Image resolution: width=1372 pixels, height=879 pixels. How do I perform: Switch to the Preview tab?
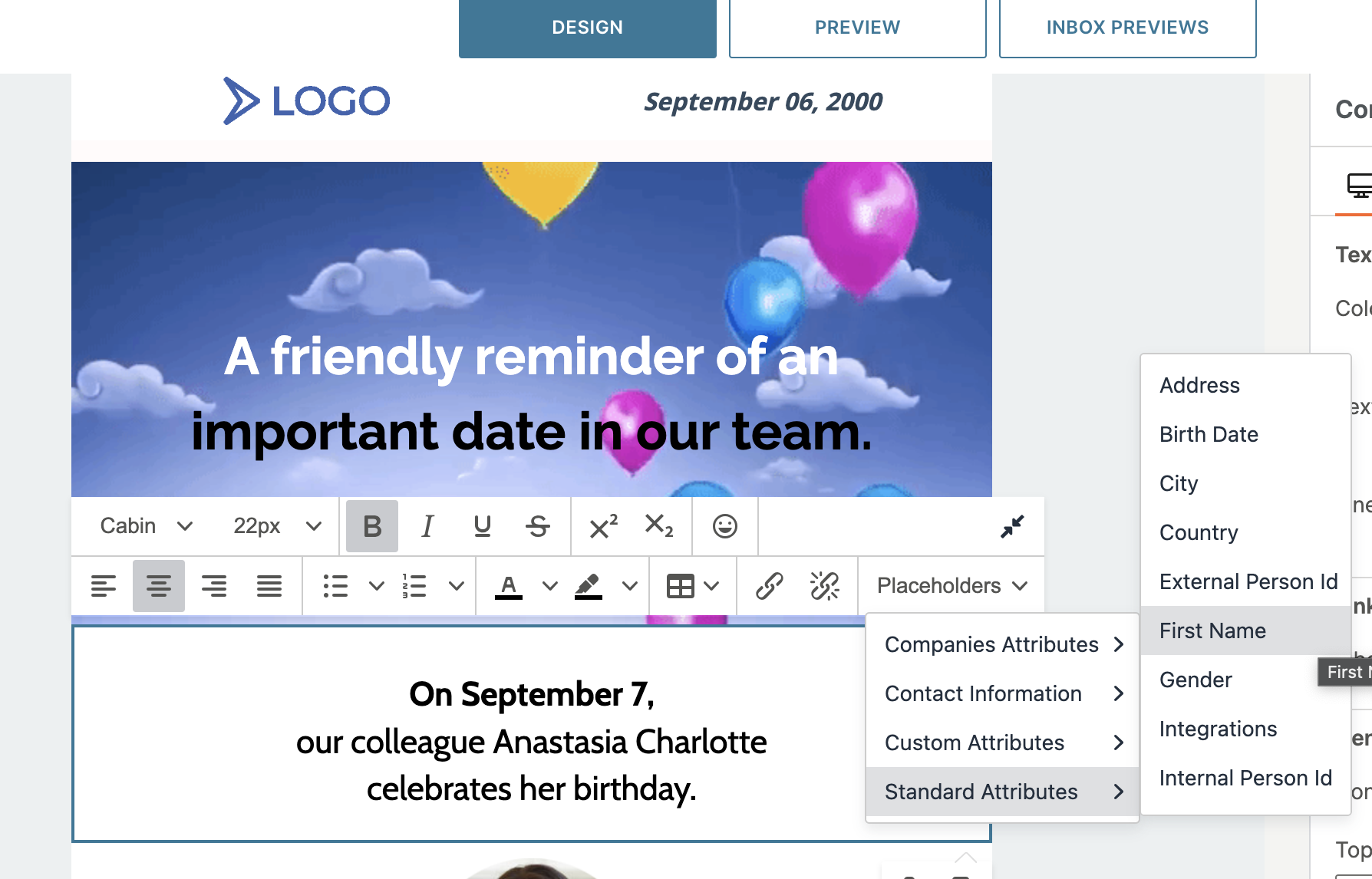pos(857,28)
